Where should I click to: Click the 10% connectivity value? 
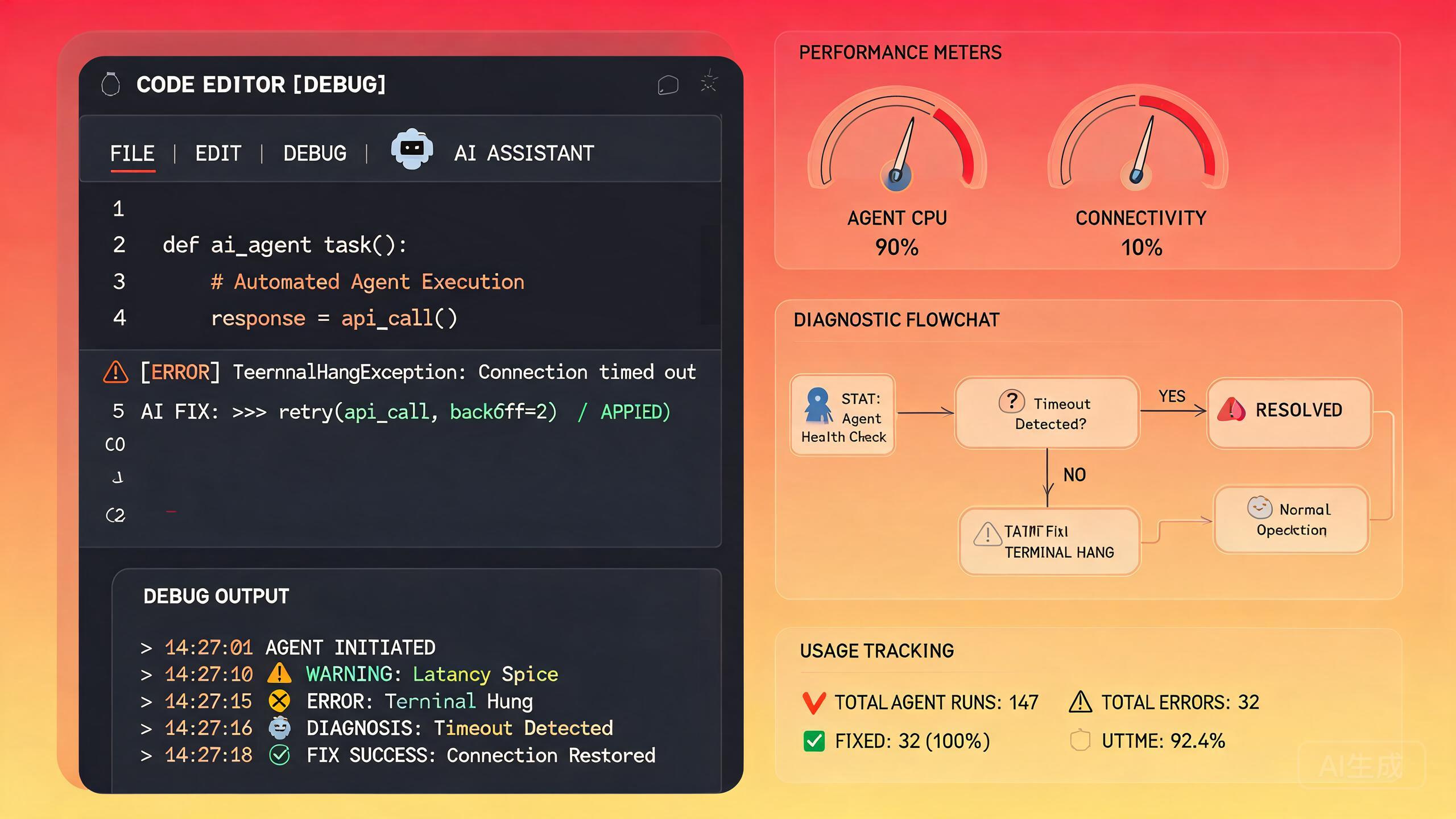pyautogui.click(x=1141, y=247)
